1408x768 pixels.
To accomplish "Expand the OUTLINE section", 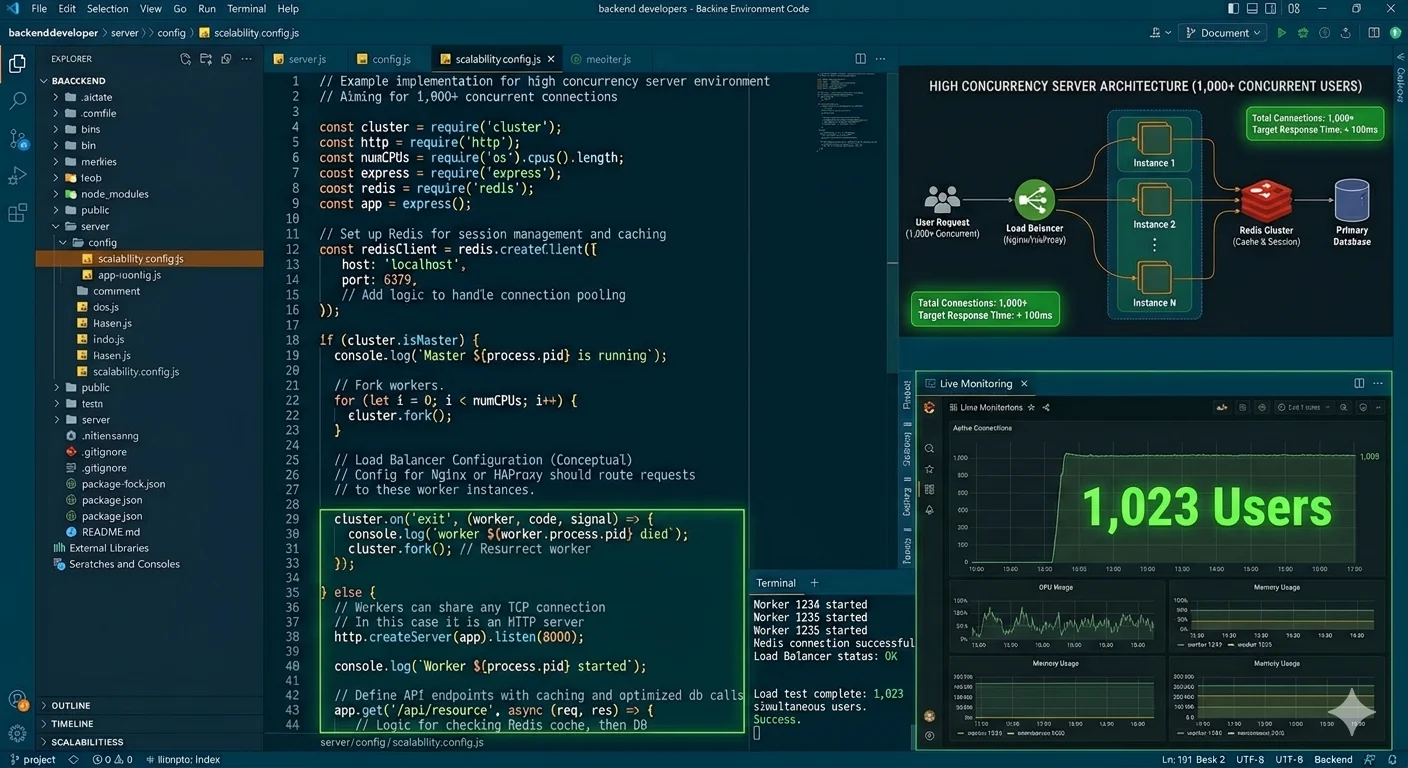I will [70, 706].
